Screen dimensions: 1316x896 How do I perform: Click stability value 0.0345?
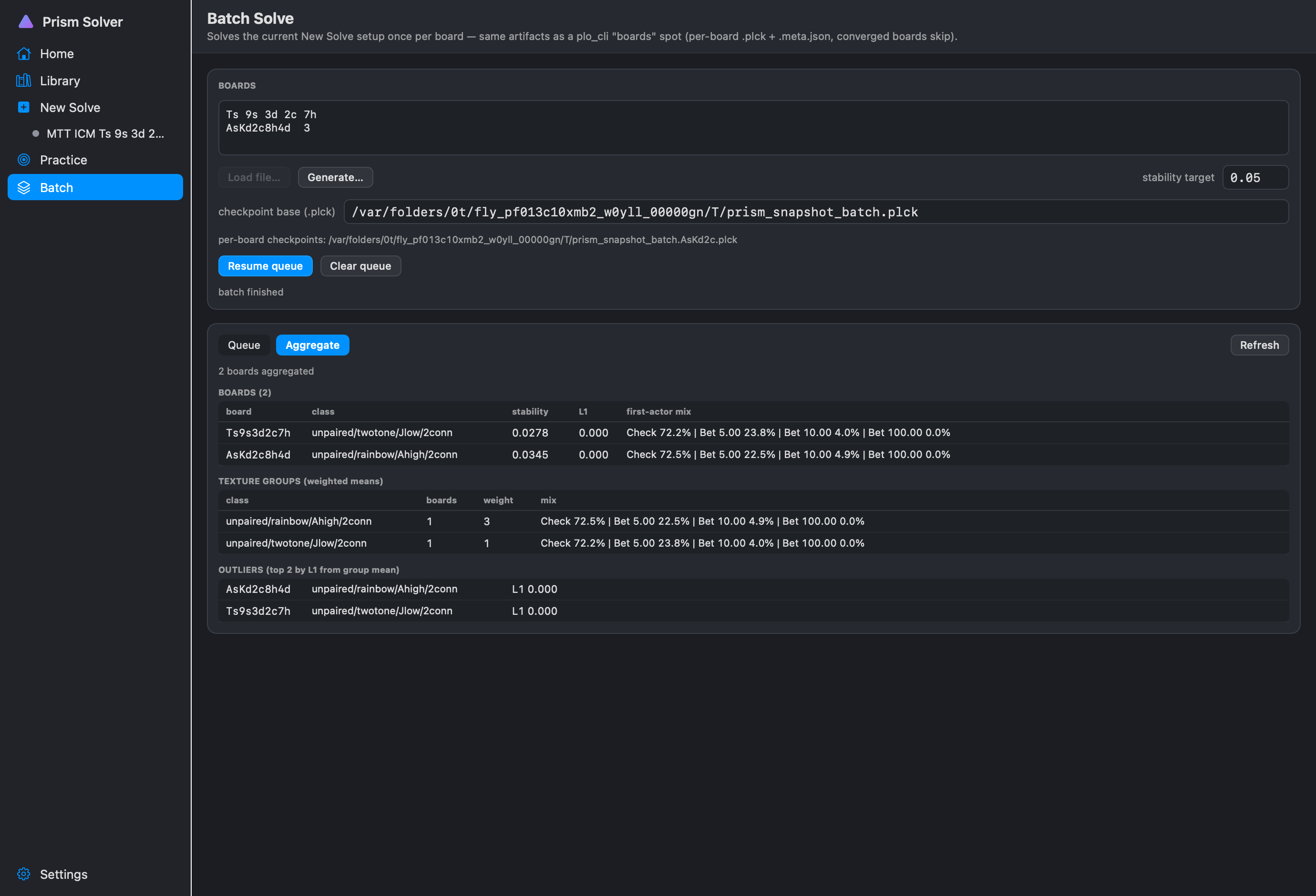529,455
